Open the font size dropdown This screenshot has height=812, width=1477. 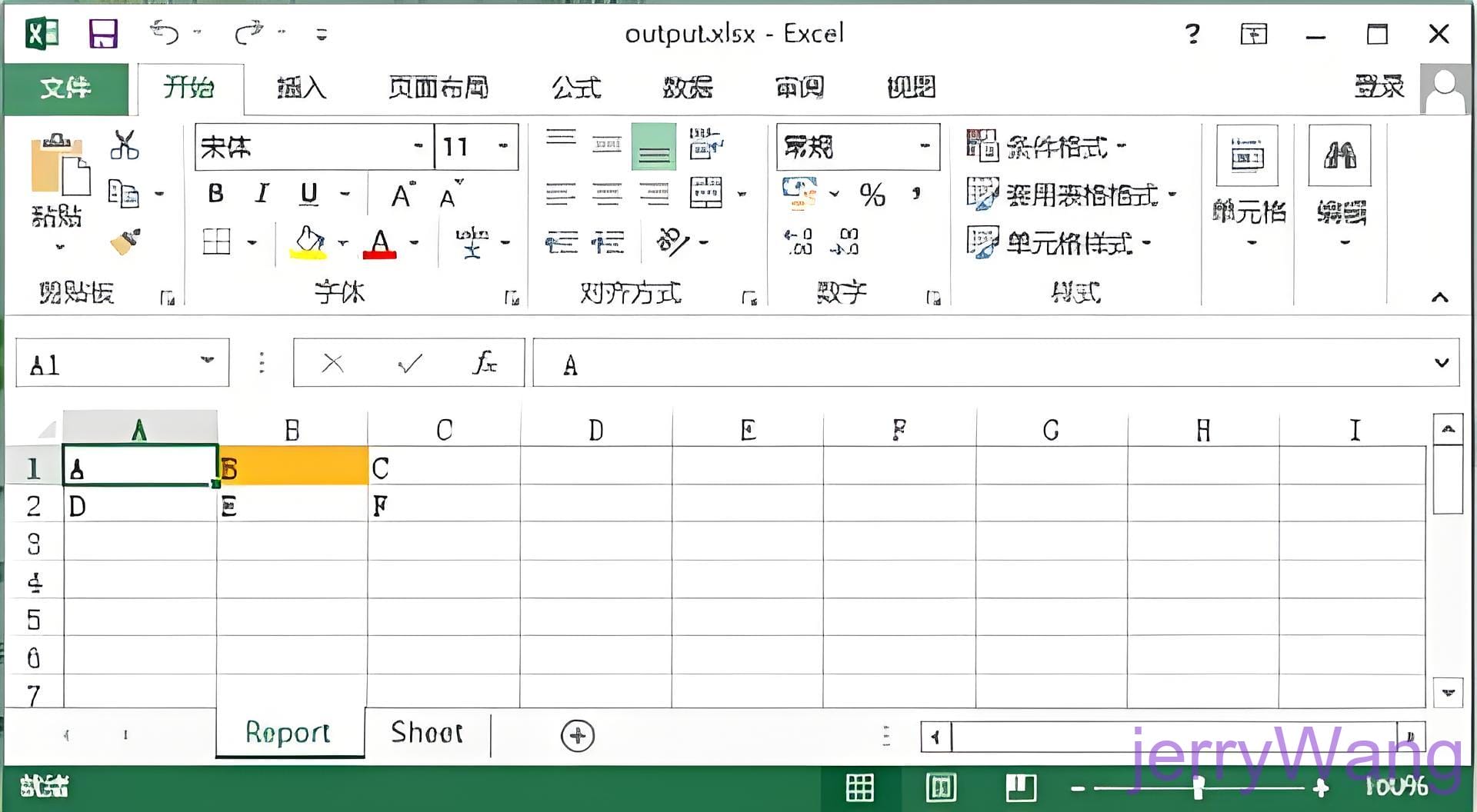[503, 146]
